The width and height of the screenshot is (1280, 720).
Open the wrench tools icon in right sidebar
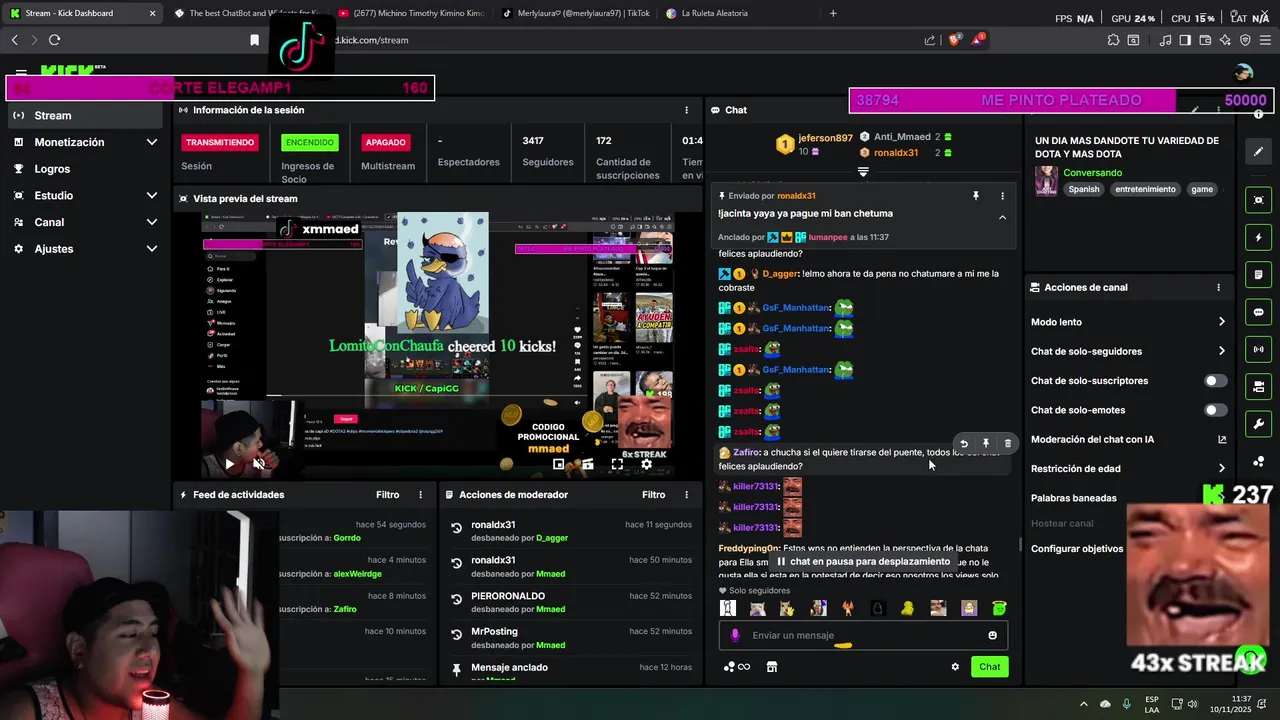point(1258,424)
